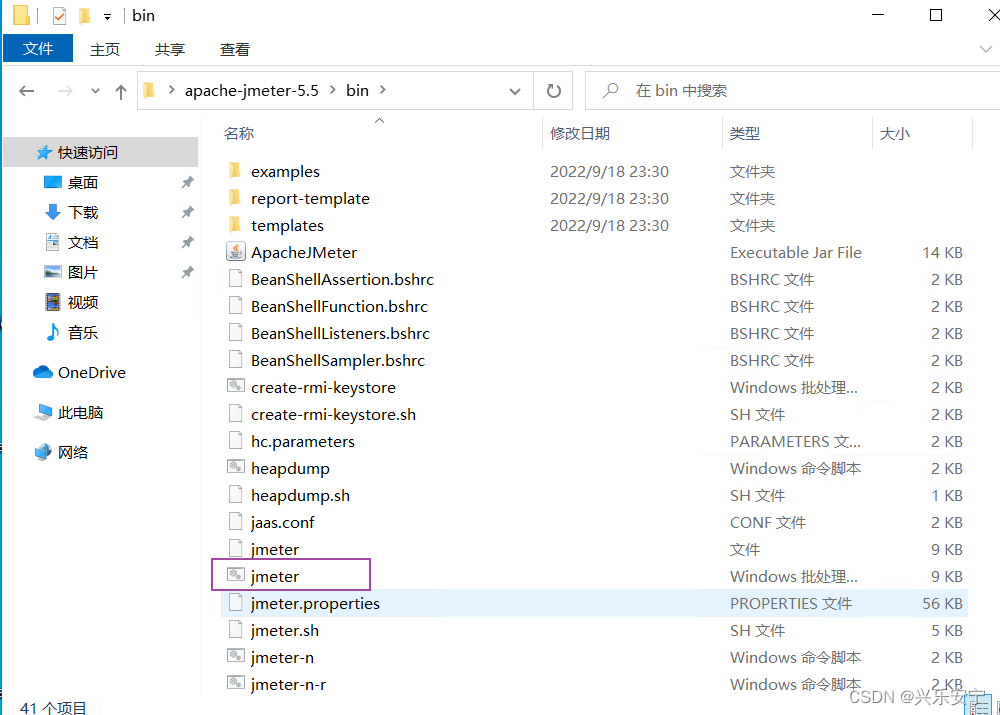Click the Documents (文档) icon in sidebar
This screenshot has width=1000, height=715.
click(x=52, y=242)
